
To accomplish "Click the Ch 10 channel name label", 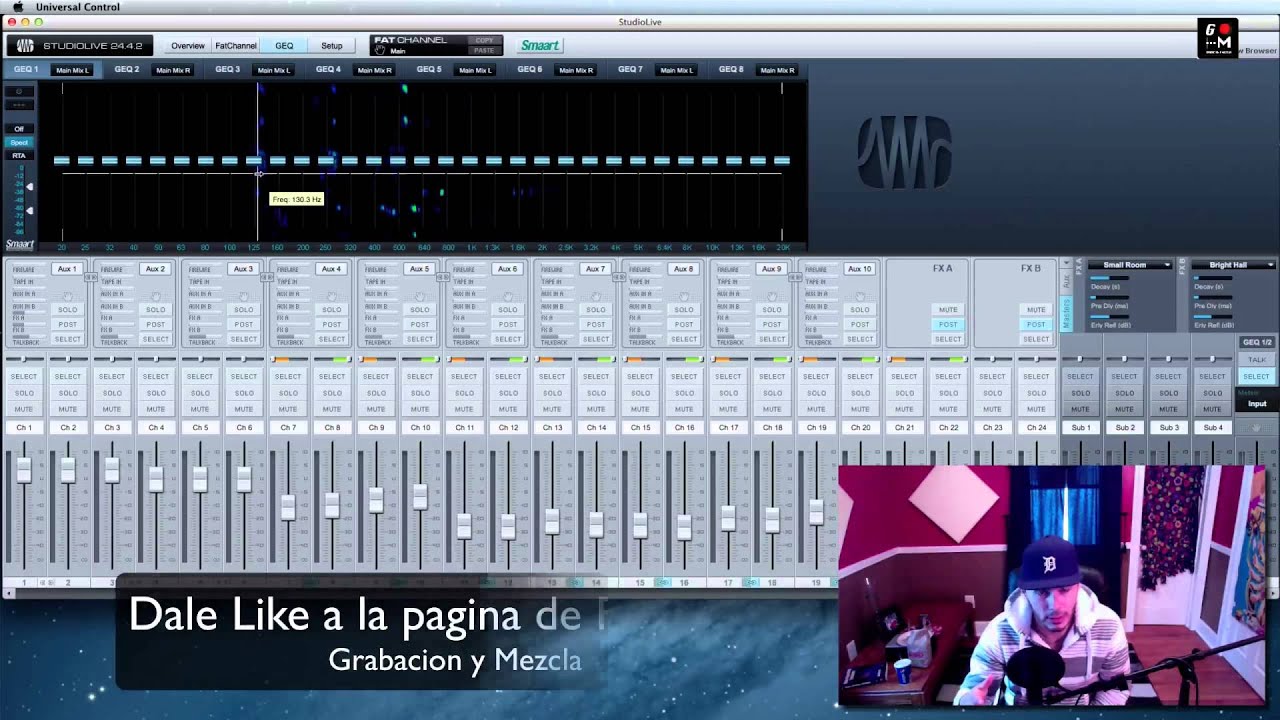I will tap(420, 428).
